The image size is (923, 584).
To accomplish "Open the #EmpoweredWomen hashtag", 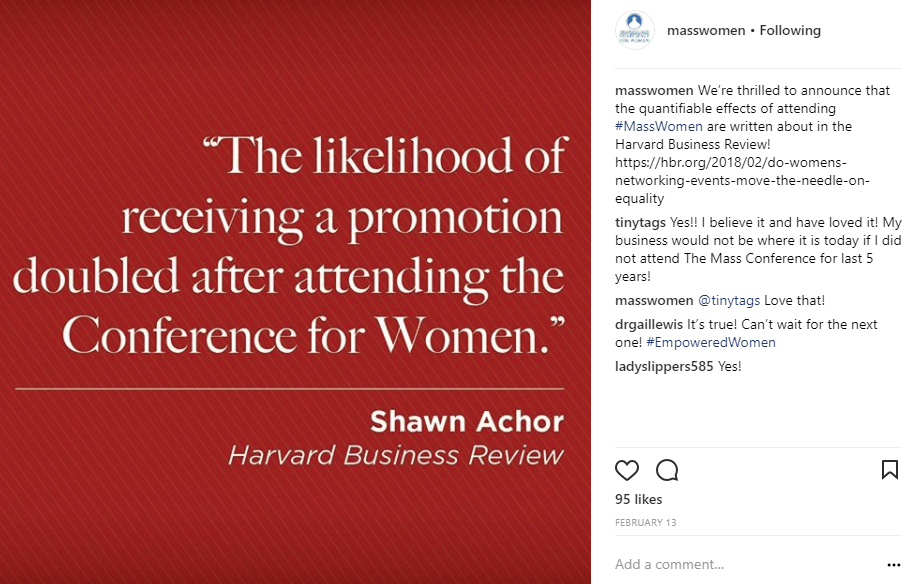I will point(711,342).
